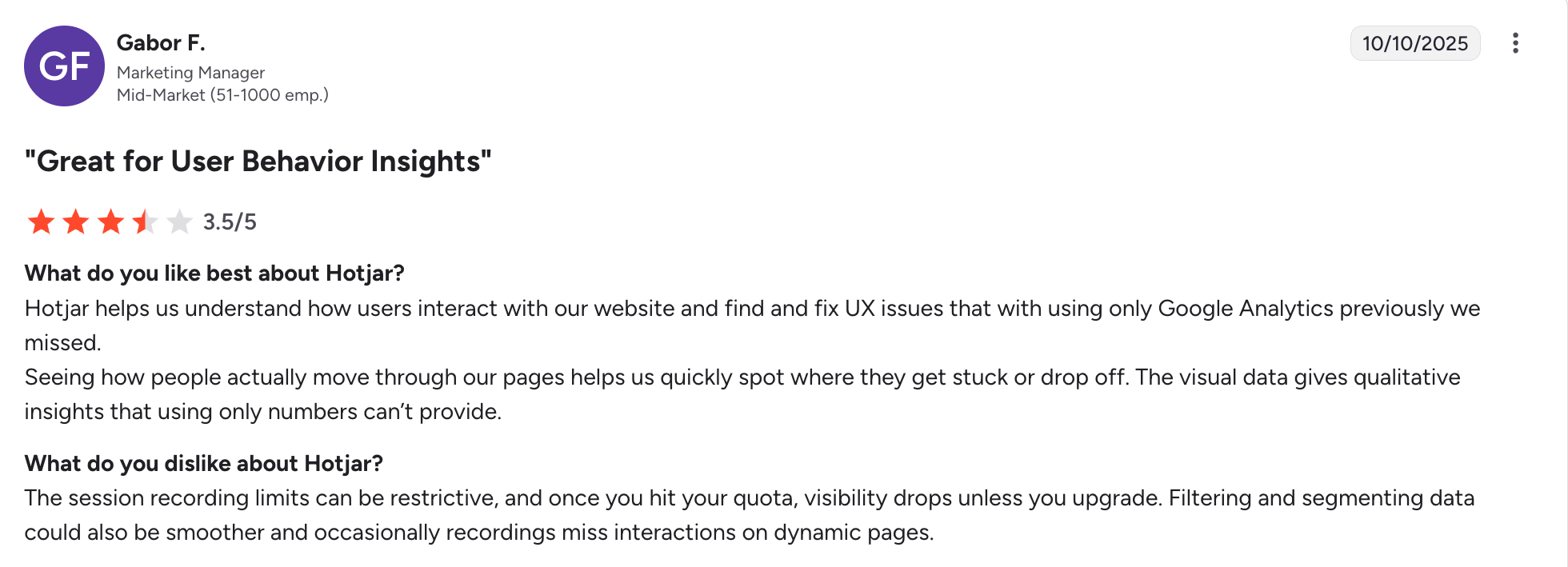Viewport: 1568px width, 567px height.
Task: Click the sentence starting "Filtering and segmenting data"
Action: [1320, 498]
